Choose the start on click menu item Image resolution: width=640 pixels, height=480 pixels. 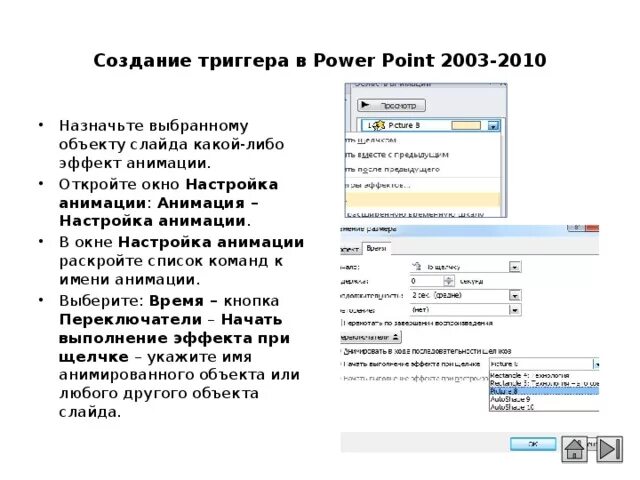422,140
